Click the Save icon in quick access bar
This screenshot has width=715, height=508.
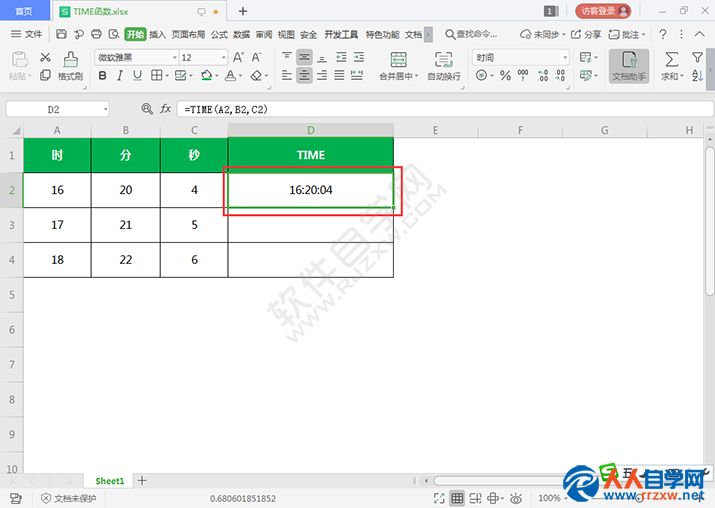coord(62,34)
